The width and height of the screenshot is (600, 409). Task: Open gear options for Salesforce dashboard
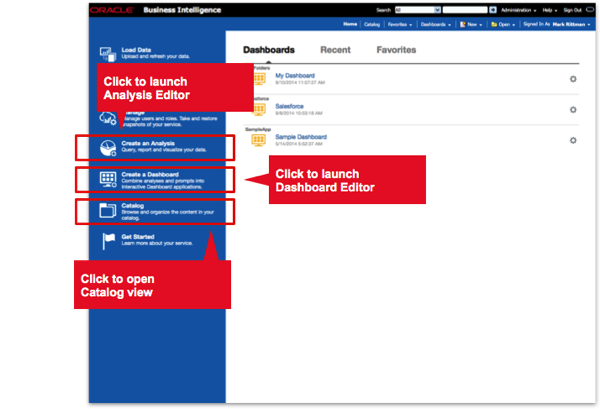[573, 110]
